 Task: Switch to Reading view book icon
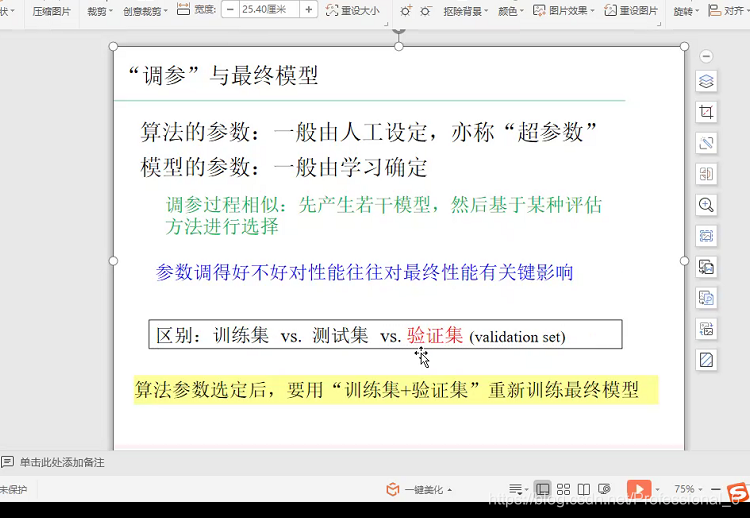pyautogui.click(x=584, y=489)
